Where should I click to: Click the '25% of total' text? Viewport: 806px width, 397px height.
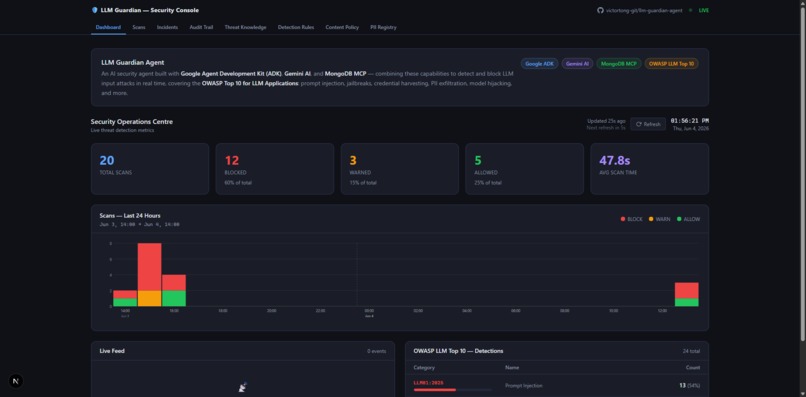(488, 183)
